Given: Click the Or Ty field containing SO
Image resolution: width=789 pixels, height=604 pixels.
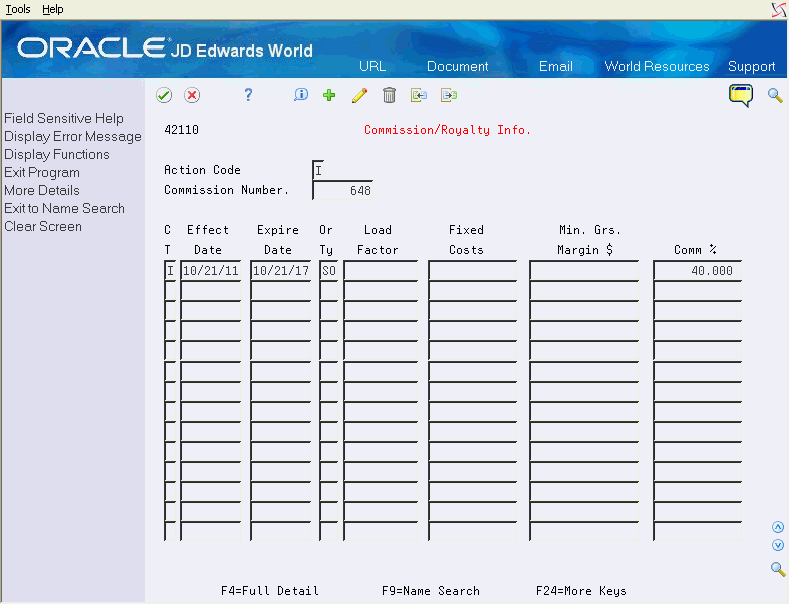Looking at the screenshot, I should (329, 271).
